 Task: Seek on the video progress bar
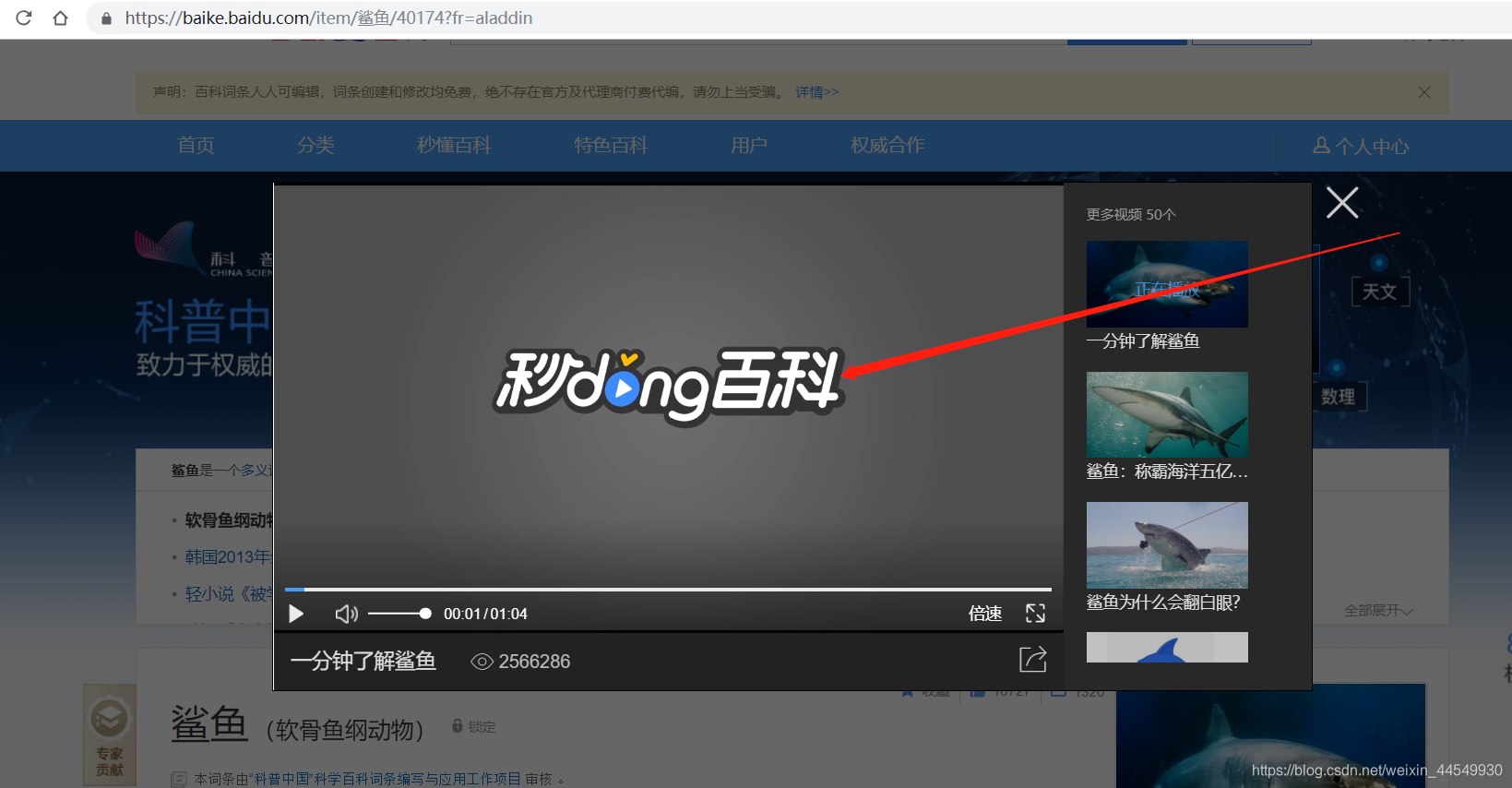coord(668,589)
